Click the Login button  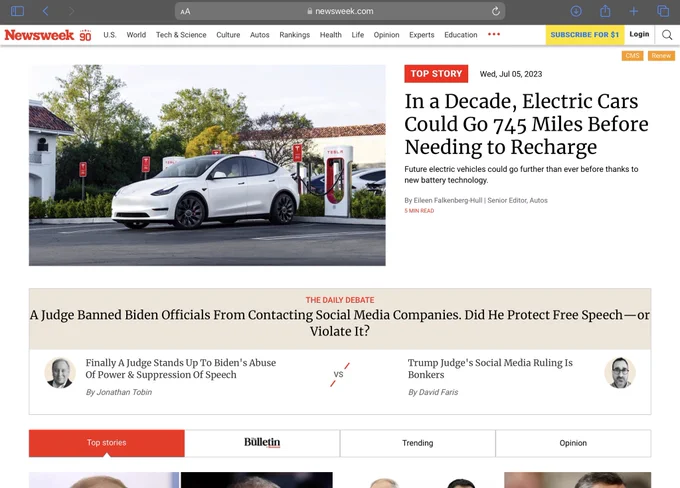pos(639,34)
